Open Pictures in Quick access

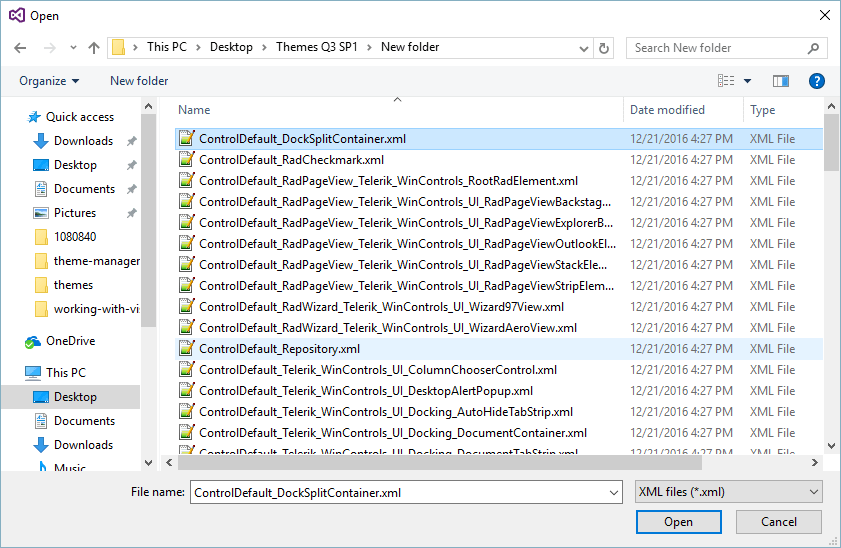click(75, 213)
